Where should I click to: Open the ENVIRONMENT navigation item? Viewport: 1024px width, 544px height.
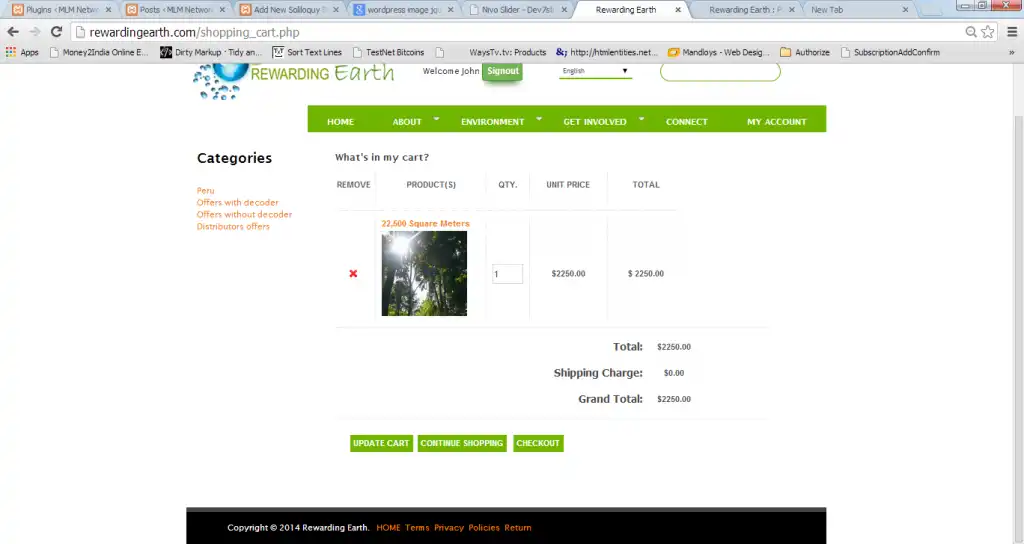492,121
